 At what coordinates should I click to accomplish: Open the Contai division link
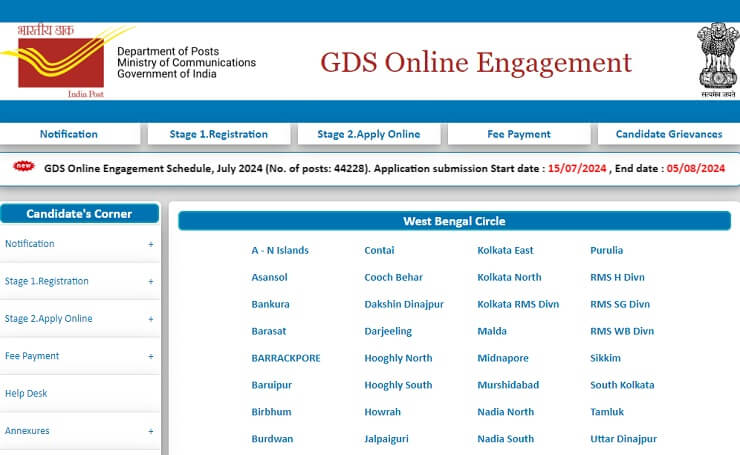(379, 250)
